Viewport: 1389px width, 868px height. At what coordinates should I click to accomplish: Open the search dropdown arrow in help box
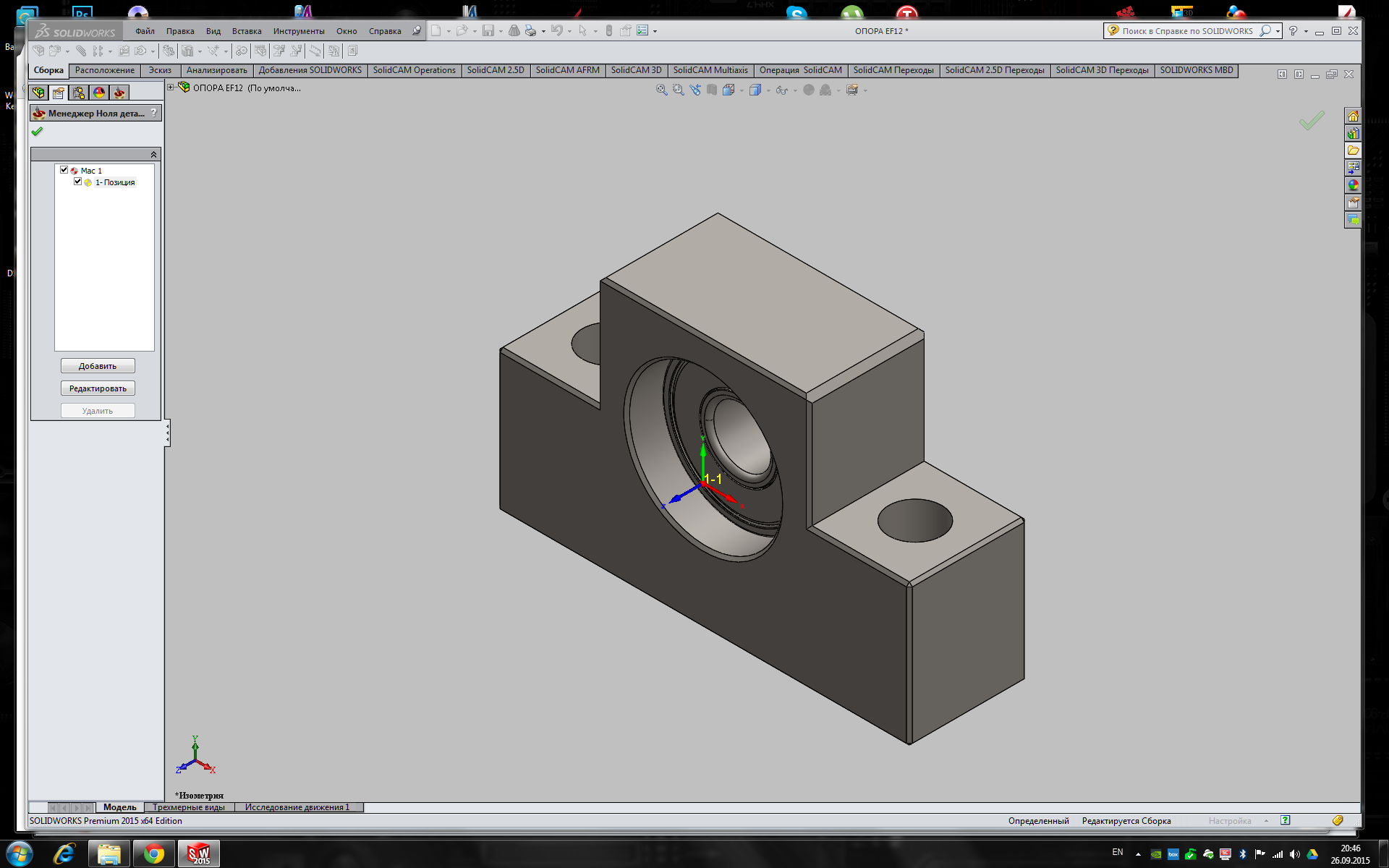pos(1278,31)
